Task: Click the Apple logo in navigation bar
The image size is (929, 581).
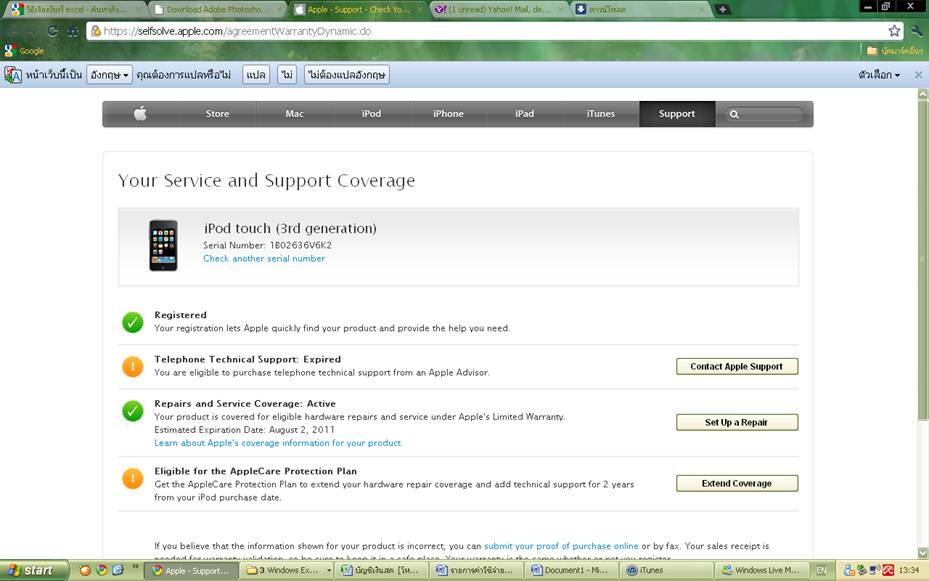Action: pos(140,114)
